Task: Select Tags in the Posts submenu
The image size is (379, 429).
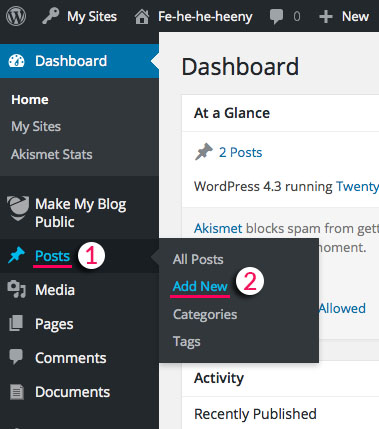Action: 187,342
